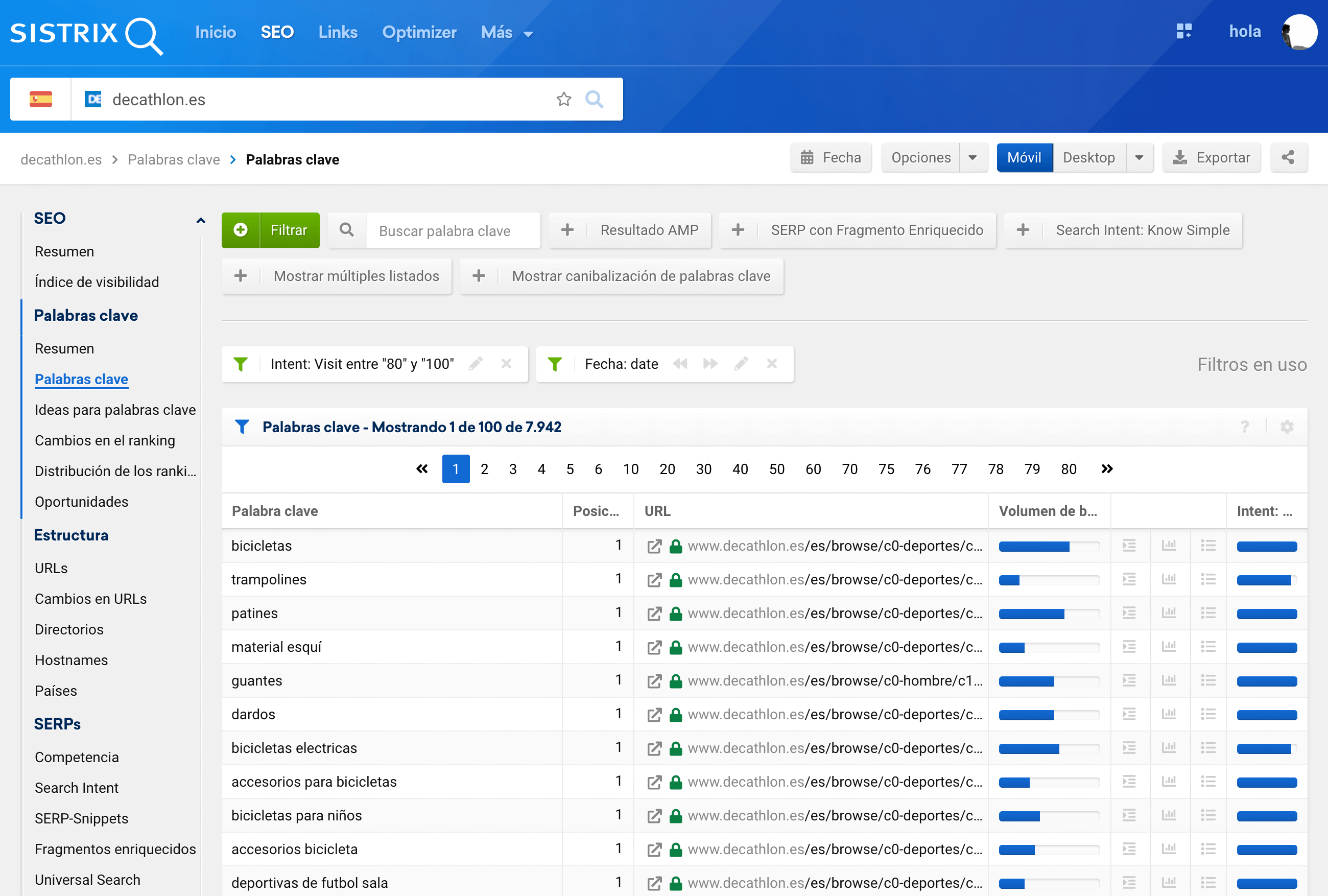This screenshot has width=1328, height=896.
Task: Open external link for dardos URL
Action: (x=655, y=715)
